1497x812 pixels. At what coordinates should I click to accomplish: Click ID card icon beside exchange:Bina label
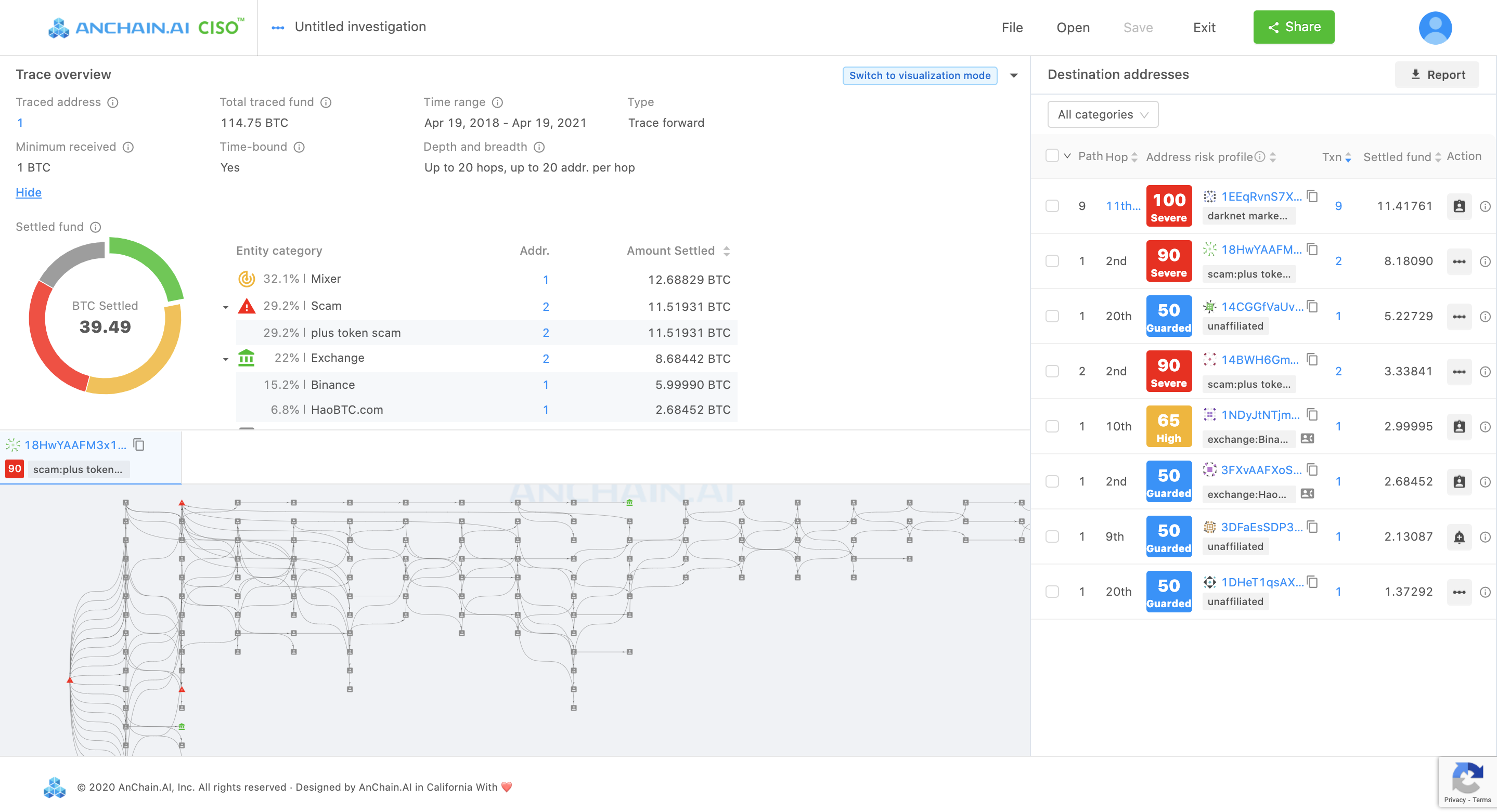[x=1308, y=439]
